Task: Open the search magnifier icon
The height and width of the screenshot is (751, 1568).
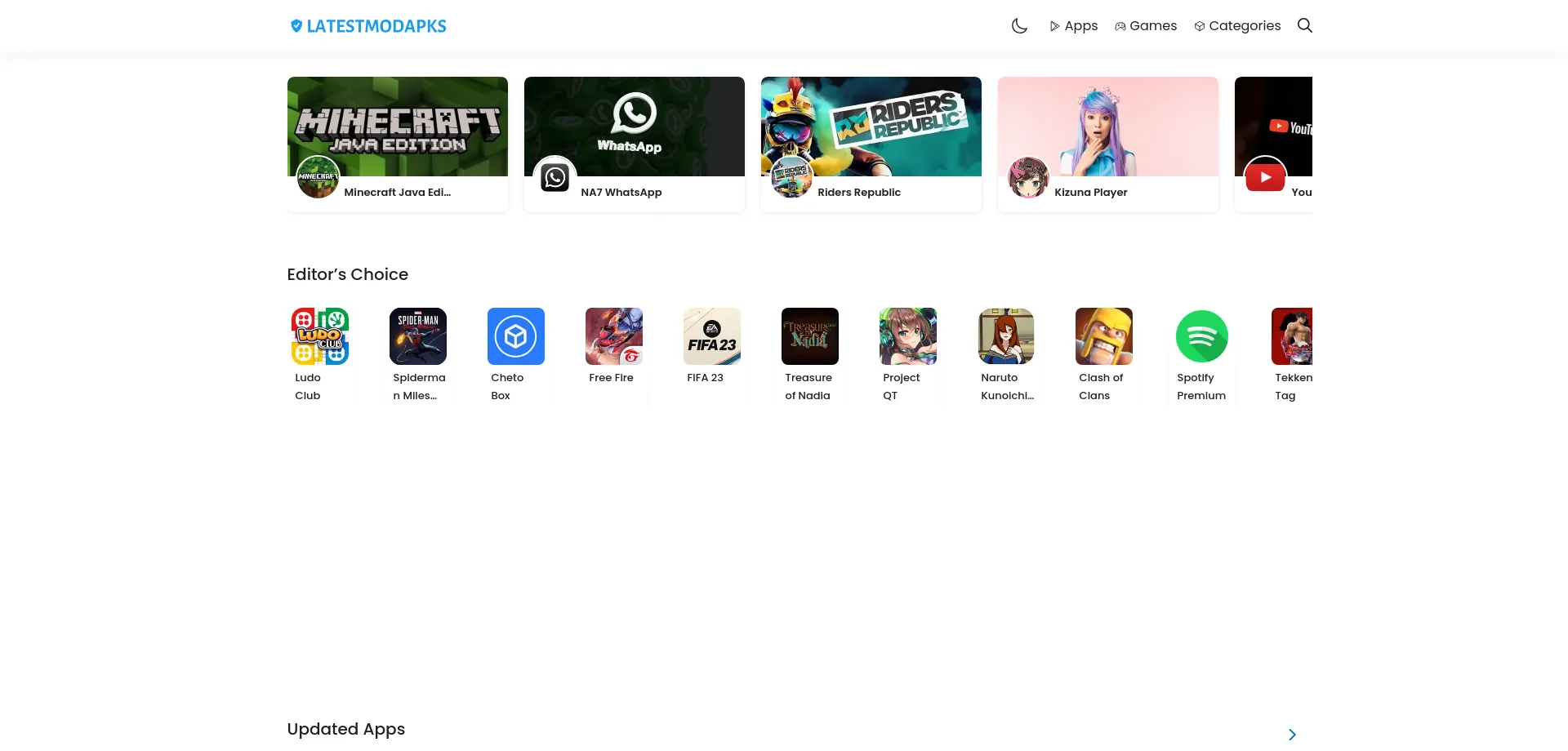Action: pos(1304,26)
